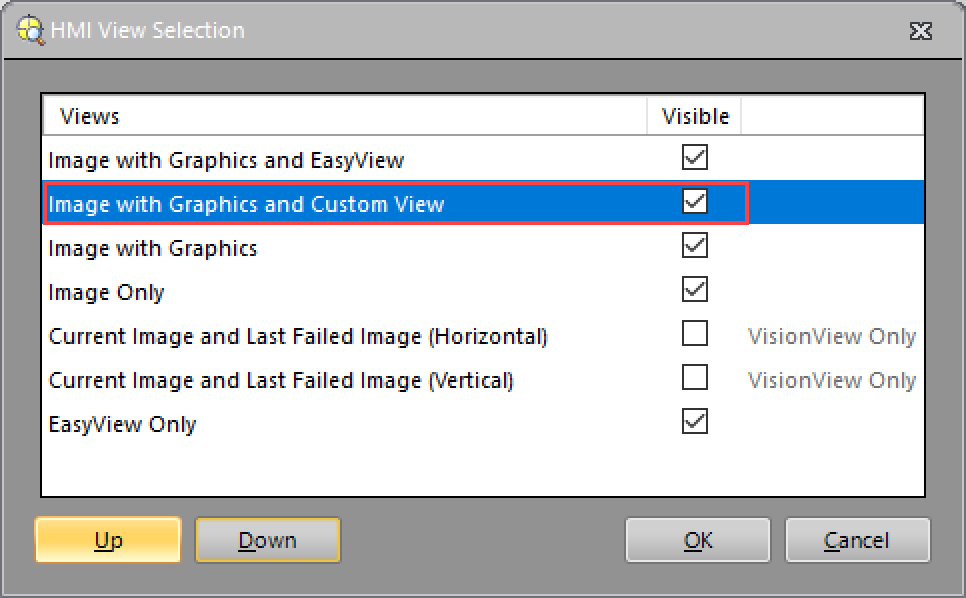
Task: Select the Image Only view row
Action: click(x=106, y=292)
